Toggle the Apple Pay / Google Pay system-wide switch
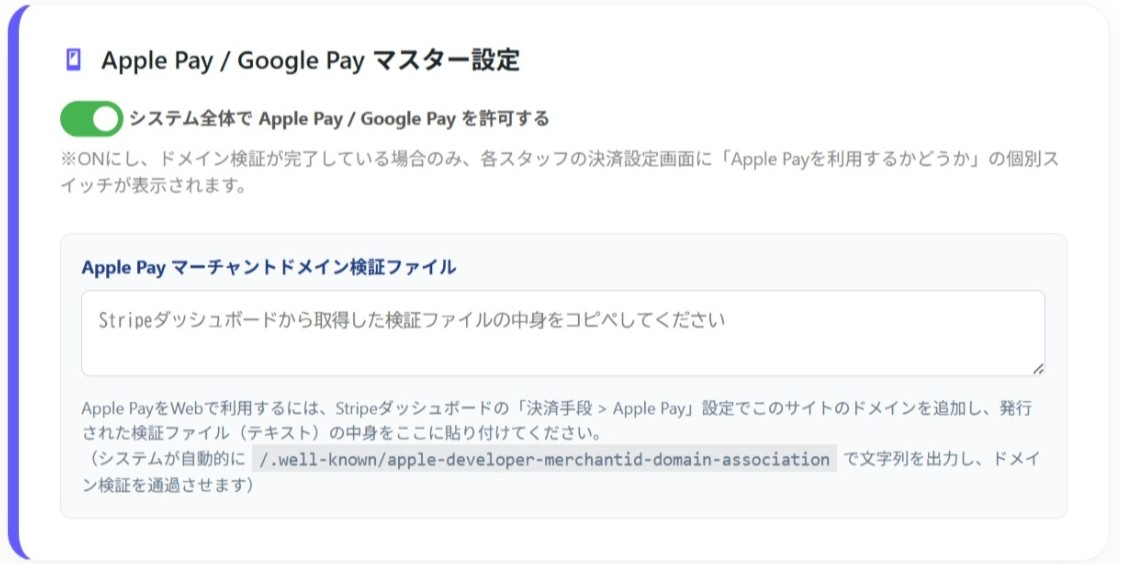The image size is (1121, 564). [x=92, y=119]
